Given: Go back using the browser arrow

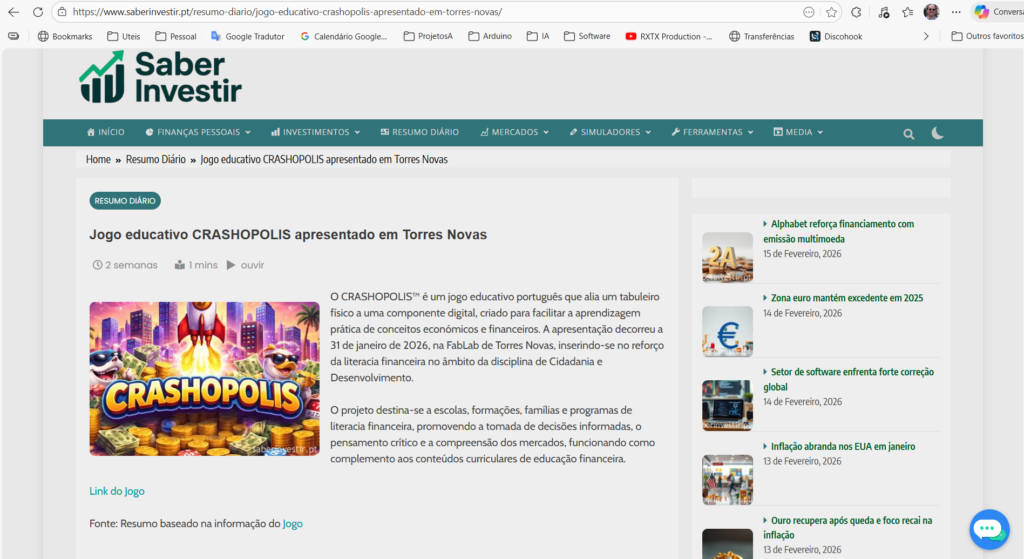Looking at the screenshot, I should [x=13, y=12].
